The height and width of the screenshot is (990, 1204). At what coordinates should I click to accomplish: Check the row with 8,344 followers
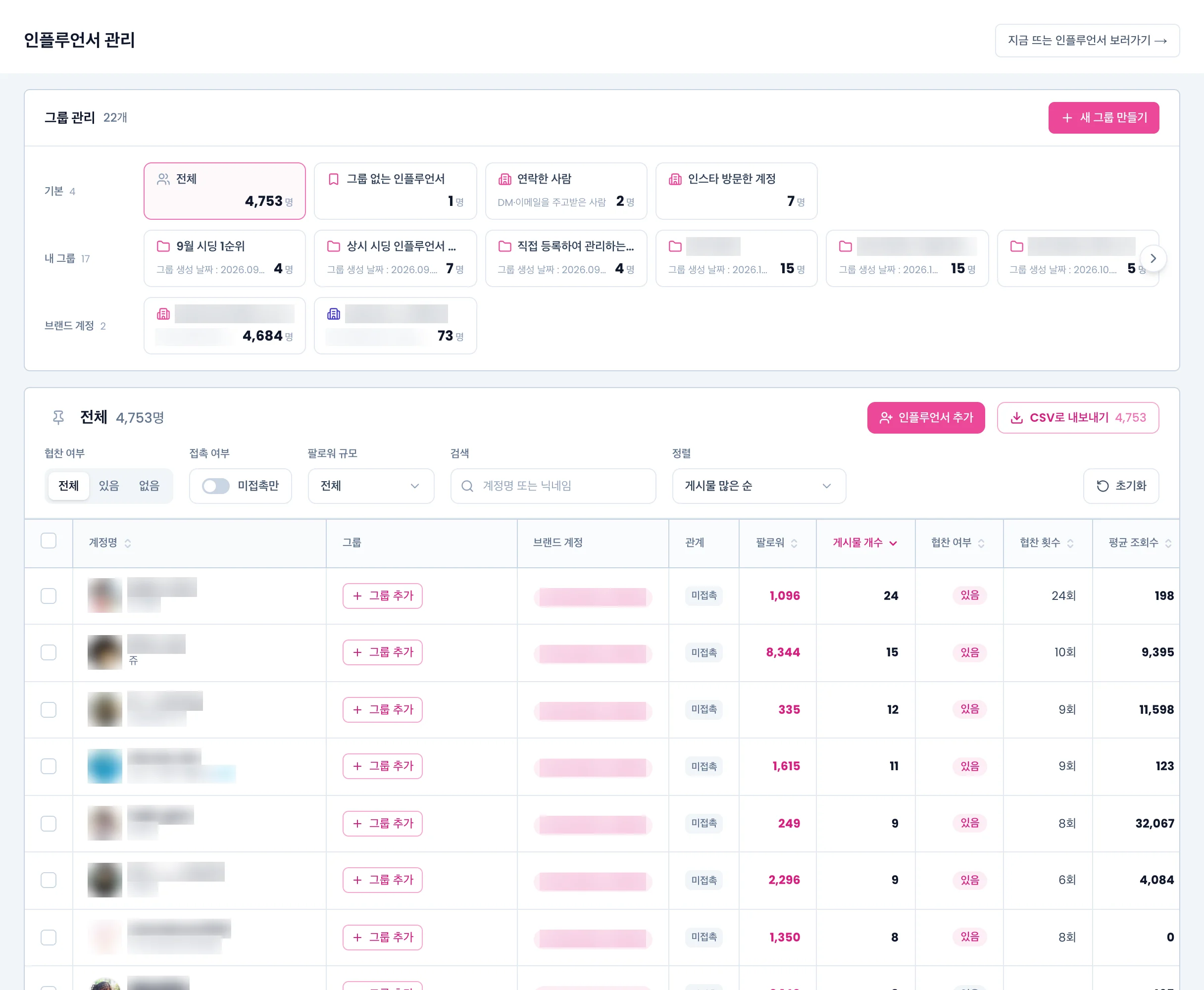[x=49, y=652]
